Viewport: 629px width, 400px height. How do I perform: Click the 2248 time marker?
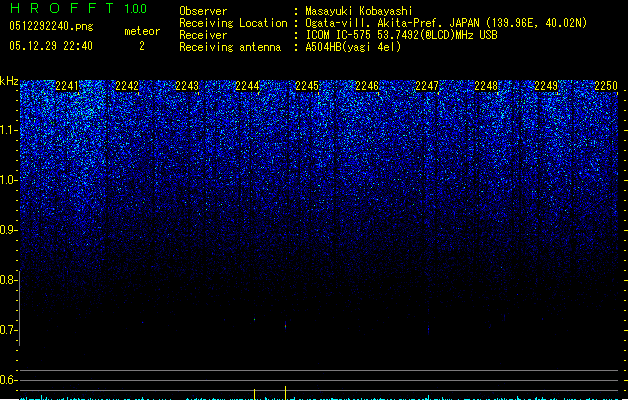click(x=486, y=86)
